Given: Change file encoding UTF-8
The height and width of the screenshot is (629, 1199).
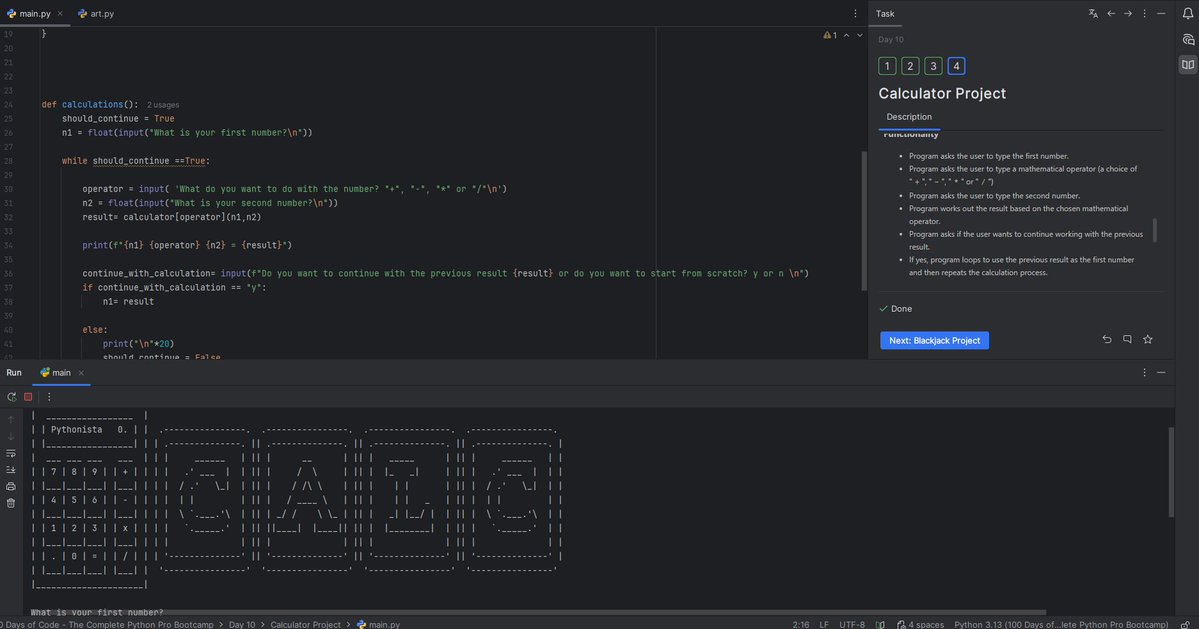Looking at the screenshot, I should tap(852, 624).
